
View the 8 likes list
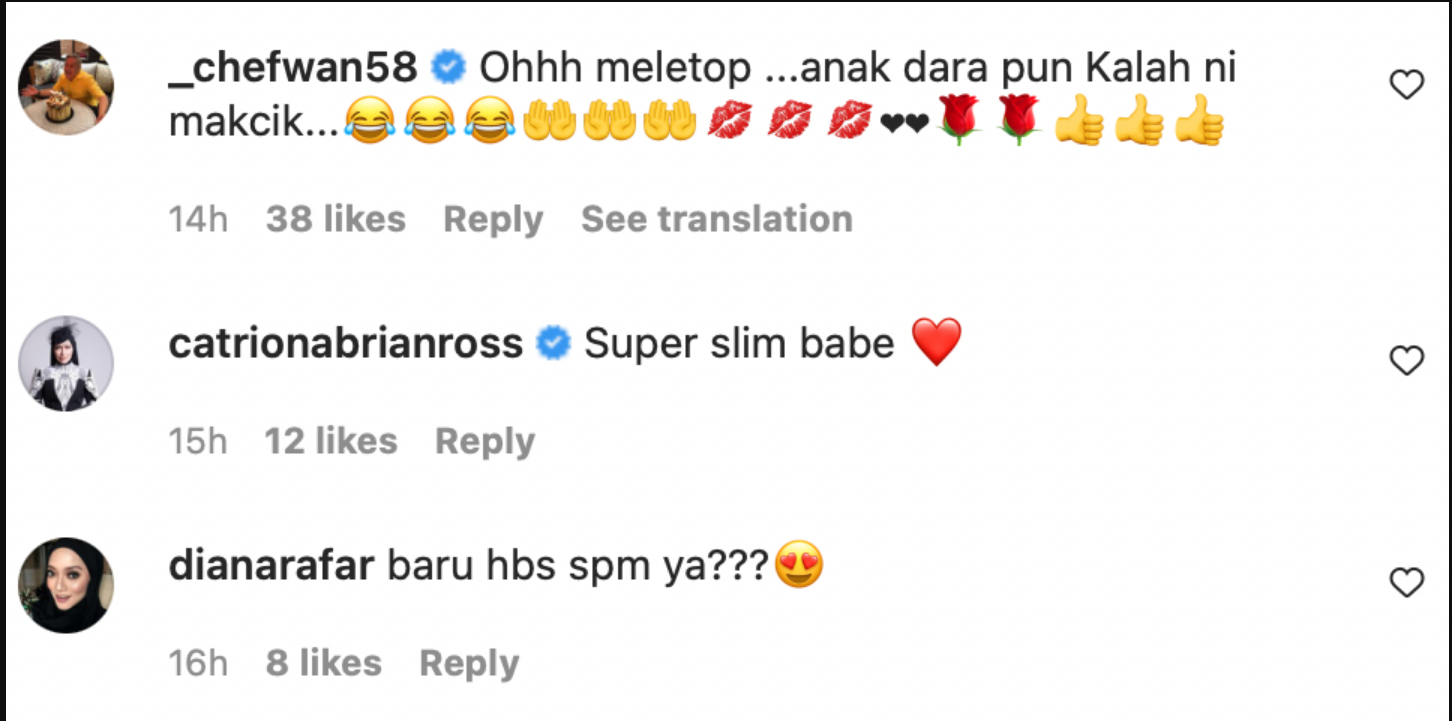pyautogui.click(x=324, y=663)
